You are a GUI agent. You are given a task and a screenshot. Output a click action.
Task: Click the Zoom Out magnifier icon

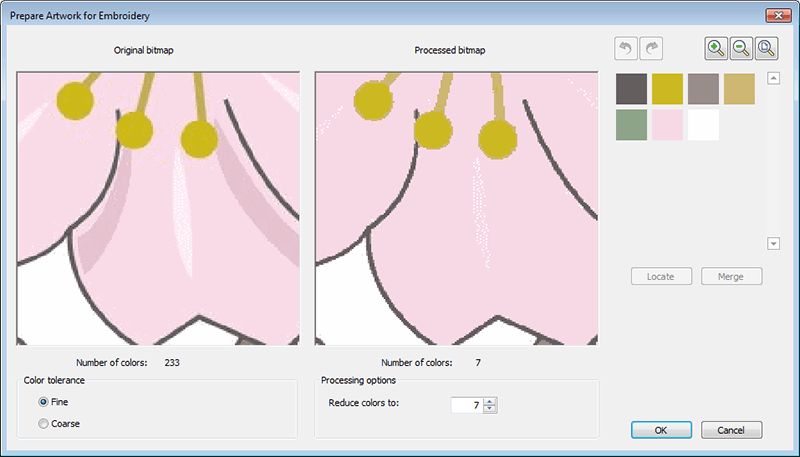[x=741, y=48]
